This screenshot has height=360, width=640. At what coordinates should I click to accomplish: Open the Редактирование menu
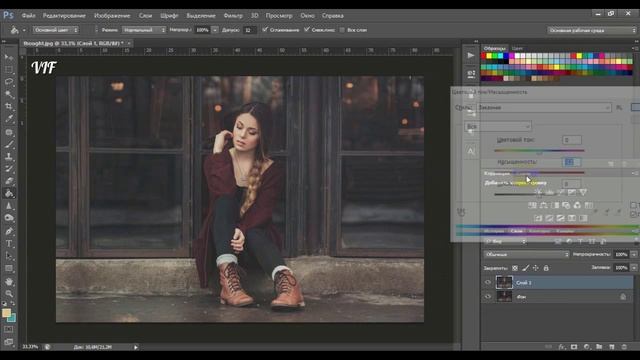[64, 16]
